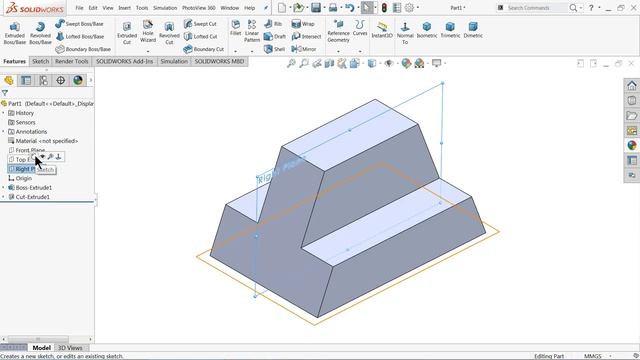Image resolution: width=640 pixels, height=360 pixels.
Task: Switch to the Render Tools tab
Action: (x=72, y=61)
